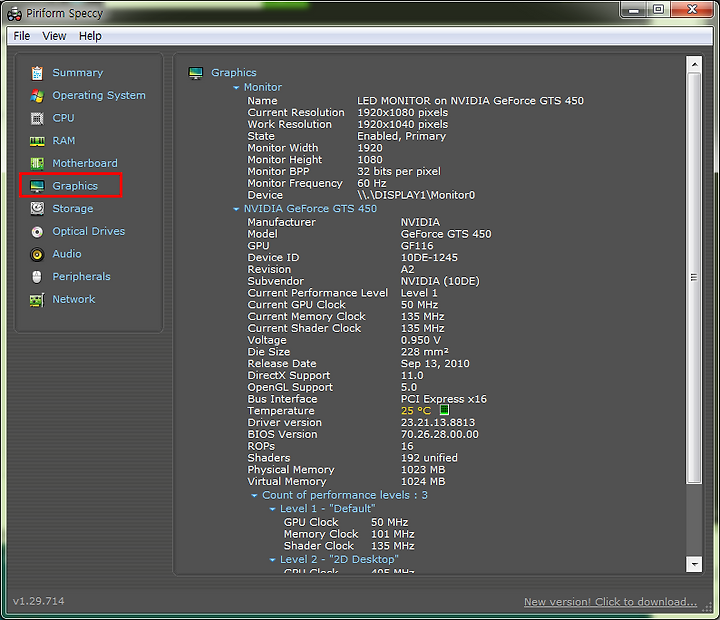View the Audio section
Screen dimensions: 720x620
tap(67, 254)
